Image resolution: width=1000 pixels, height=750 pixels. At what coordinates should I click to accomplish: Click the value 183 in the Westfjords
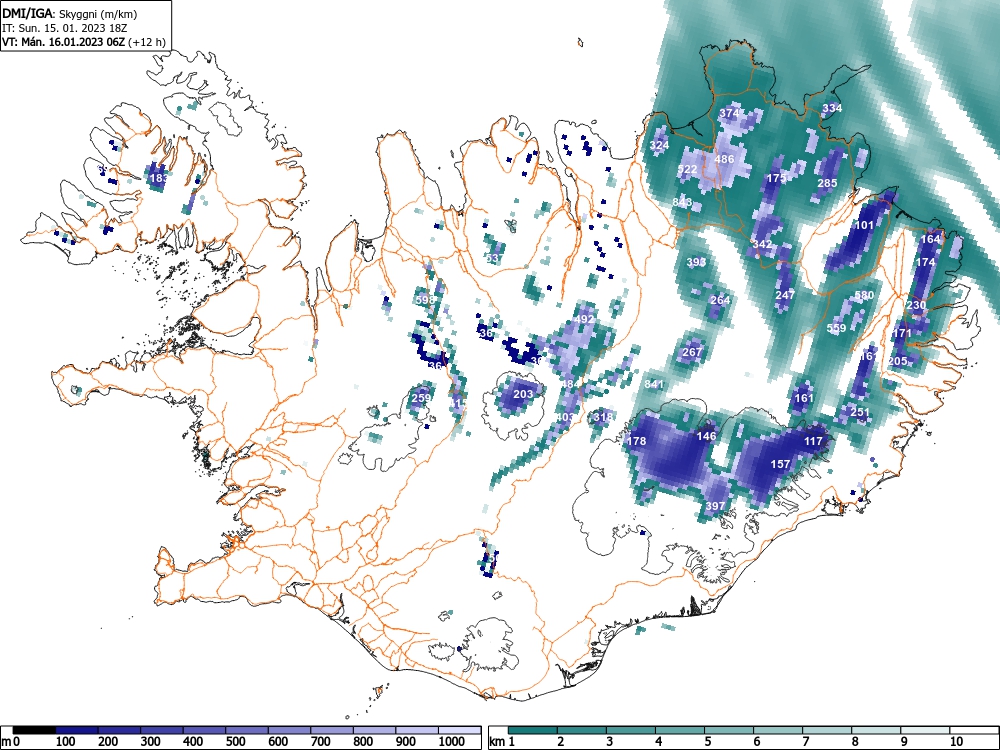click(x=158, y=178)
